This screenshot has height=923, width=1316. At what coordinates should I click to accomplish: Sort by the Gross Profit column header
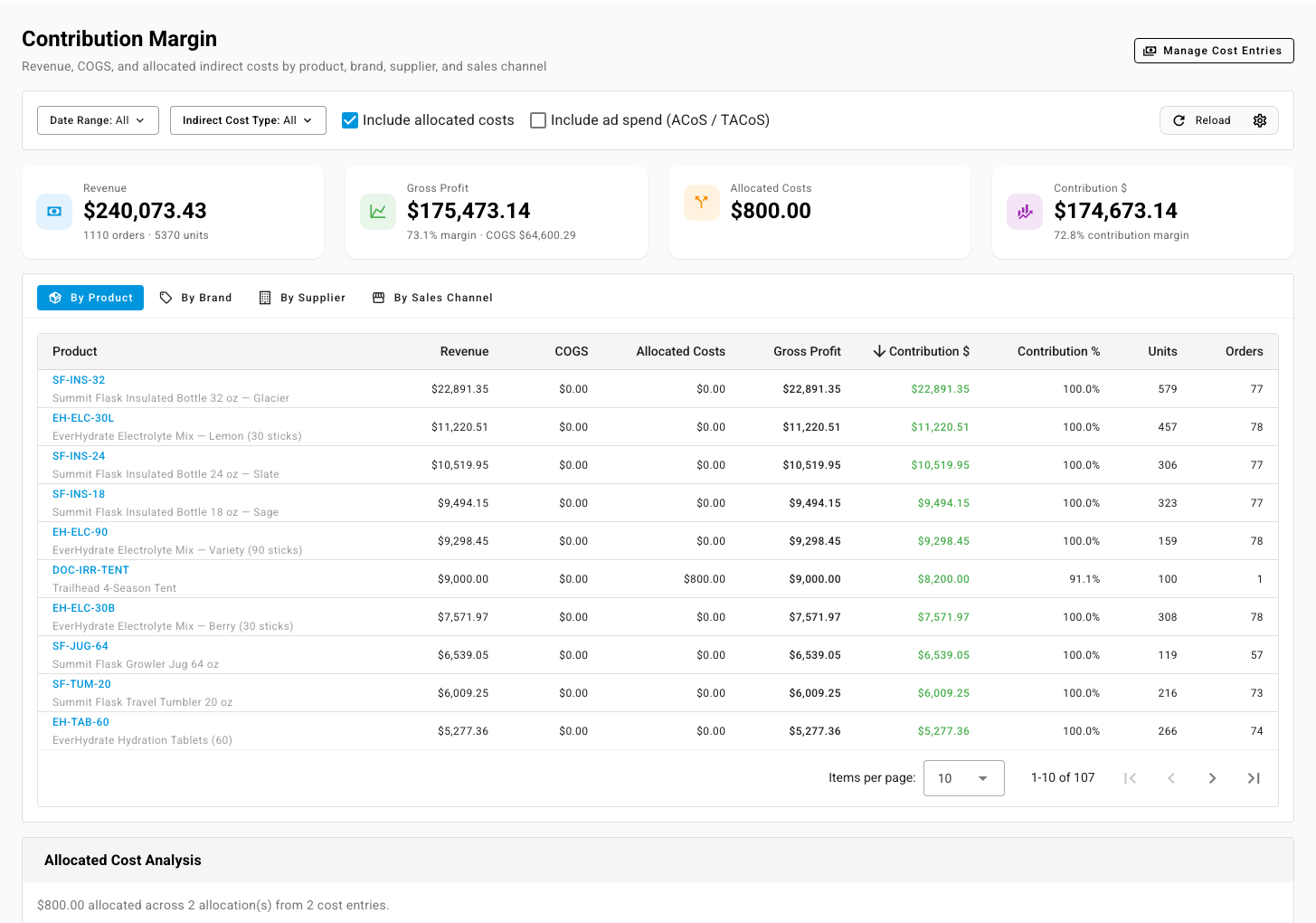coord(807,351)
